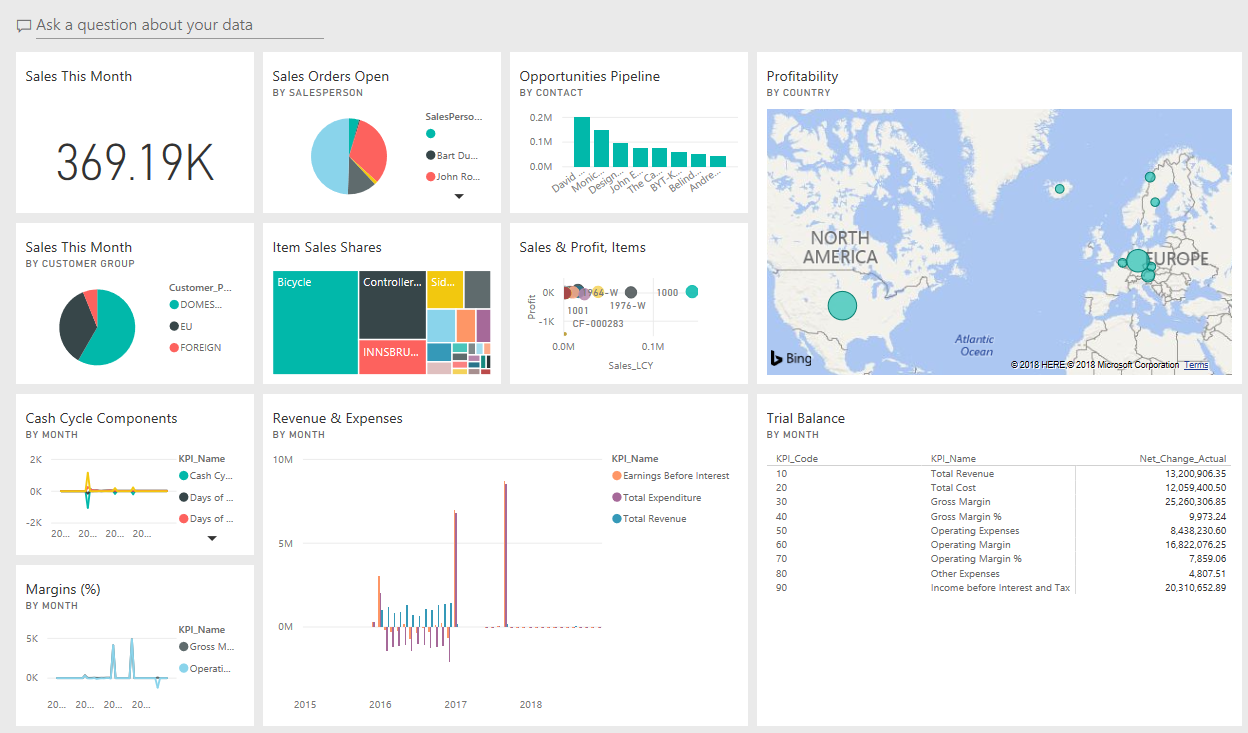Click the Bart Du... legend marker
The width and height of the screenshot is (1248, 733).
coord(431,155)
